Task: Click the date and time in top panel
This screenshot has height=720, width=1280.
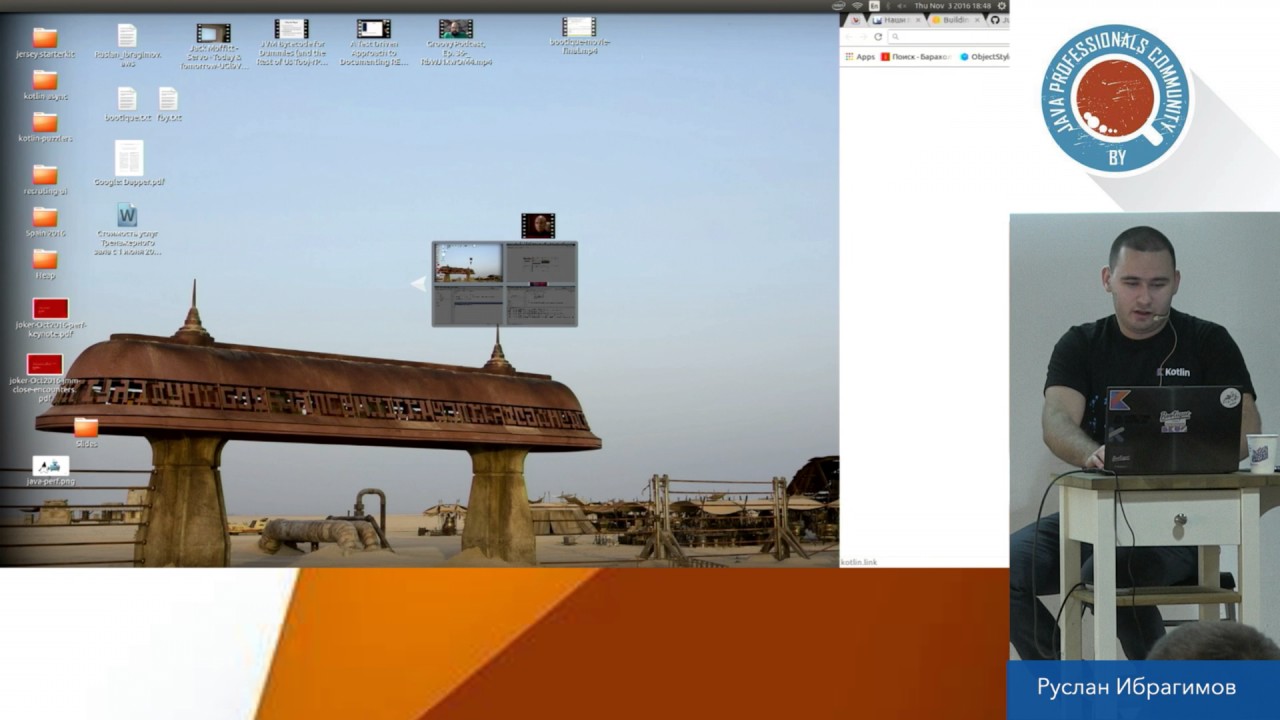Action: click(953, 6)
